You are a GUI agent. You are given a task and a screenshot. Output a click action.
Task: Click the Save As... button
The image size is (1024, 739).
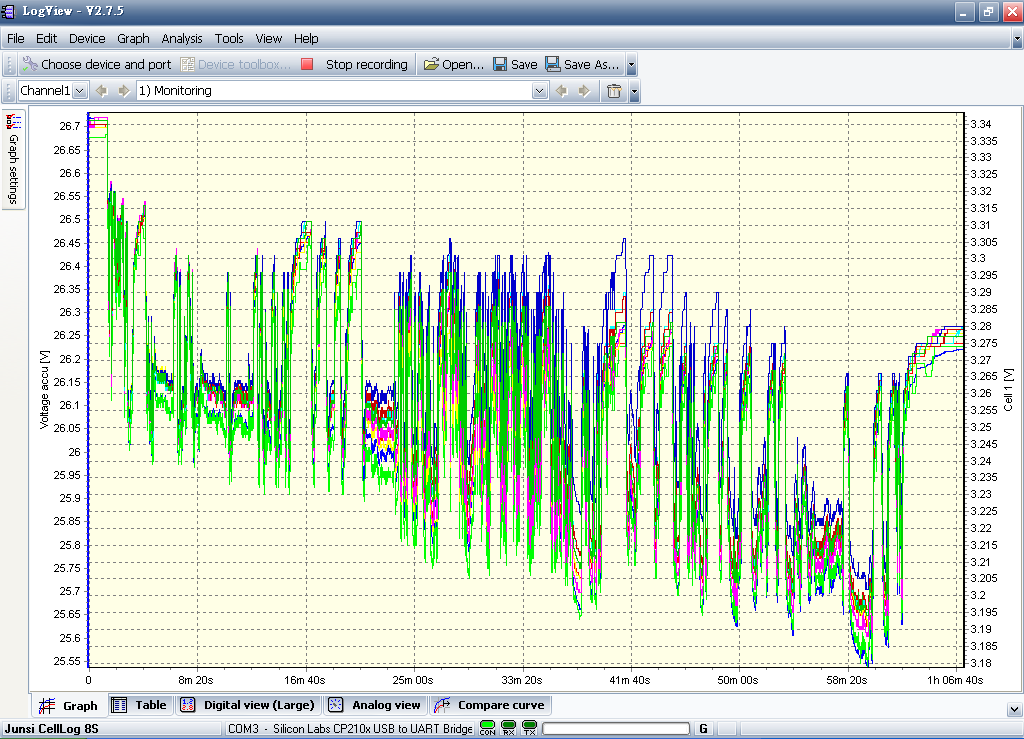coord(582,64)
